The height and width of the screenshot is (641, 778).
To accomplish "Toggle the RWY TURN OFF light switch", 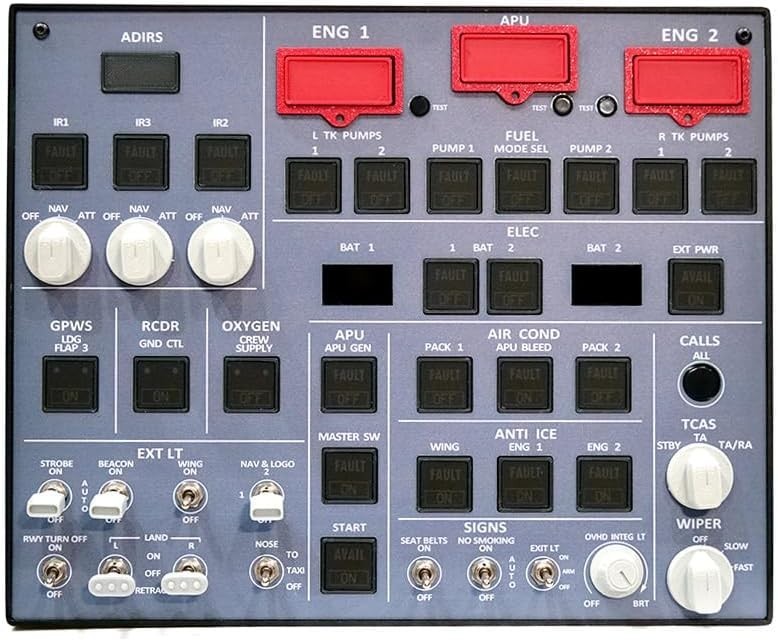I will tap(54, 572).
